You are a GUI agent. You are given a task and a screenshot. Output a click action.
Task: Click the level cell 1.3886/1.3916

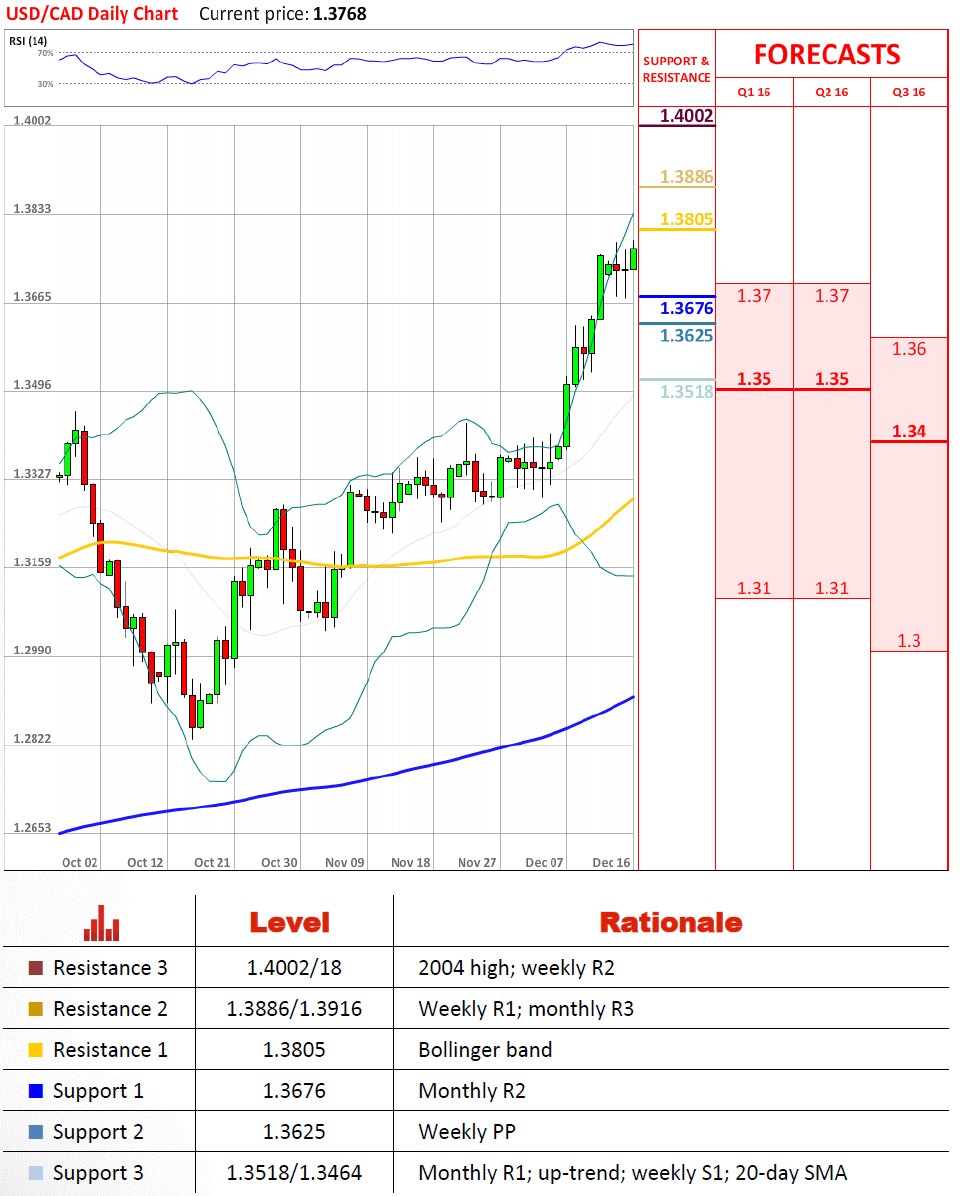click(294, 1009)
